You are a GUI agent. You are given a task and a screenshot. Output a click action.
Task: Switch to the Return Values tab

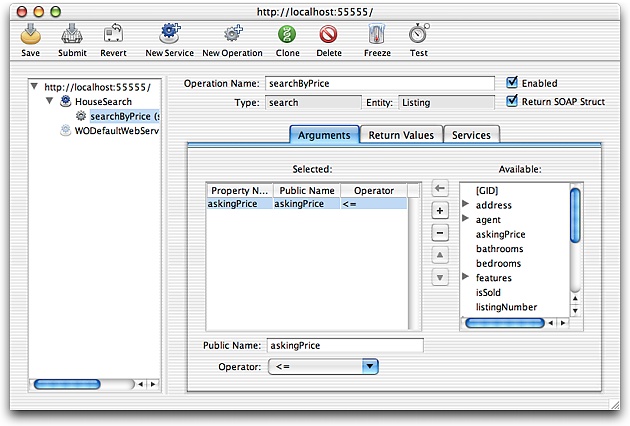[x=401, y=135]
